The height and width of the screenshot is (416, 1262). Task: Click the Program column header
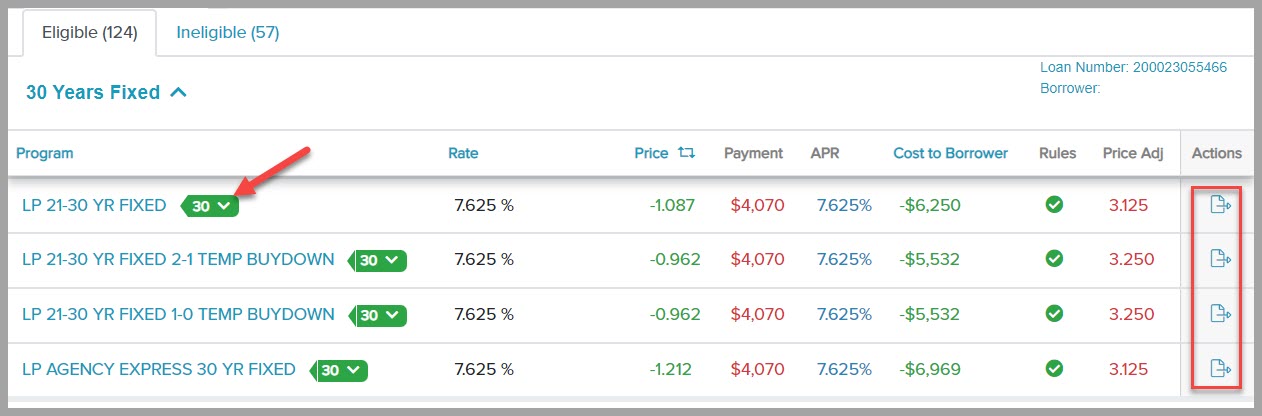pos(45,153)
